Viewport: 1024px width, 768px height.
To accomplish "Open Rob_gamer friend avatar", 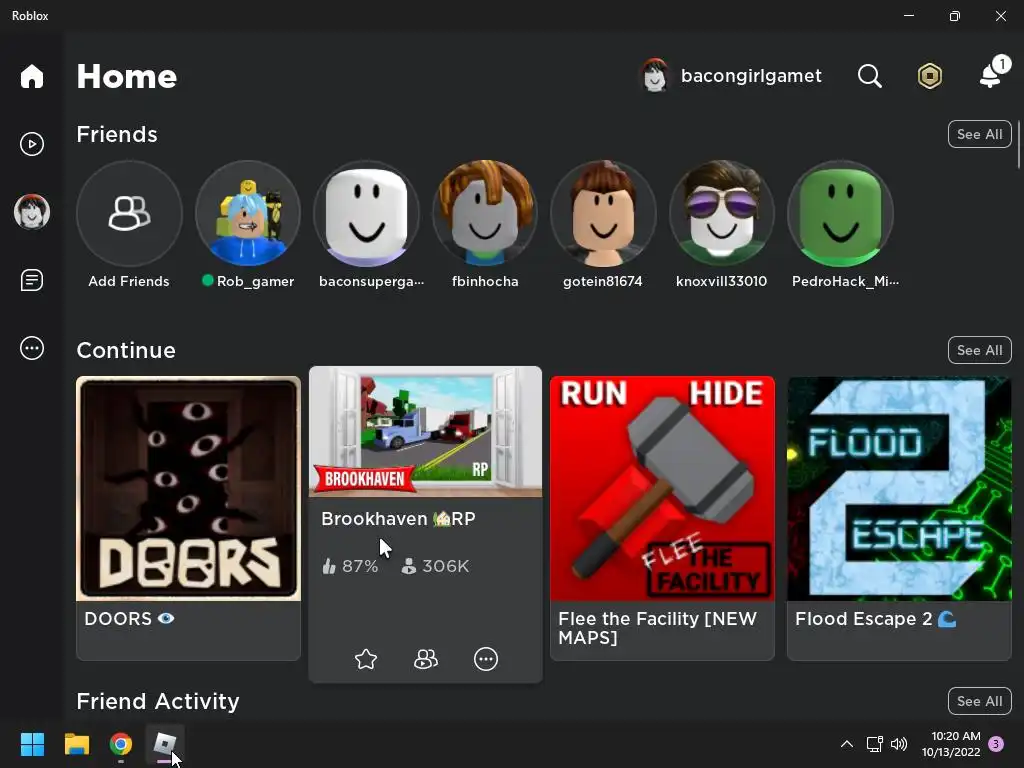I will pyautogui.click(x=248, y=214).
